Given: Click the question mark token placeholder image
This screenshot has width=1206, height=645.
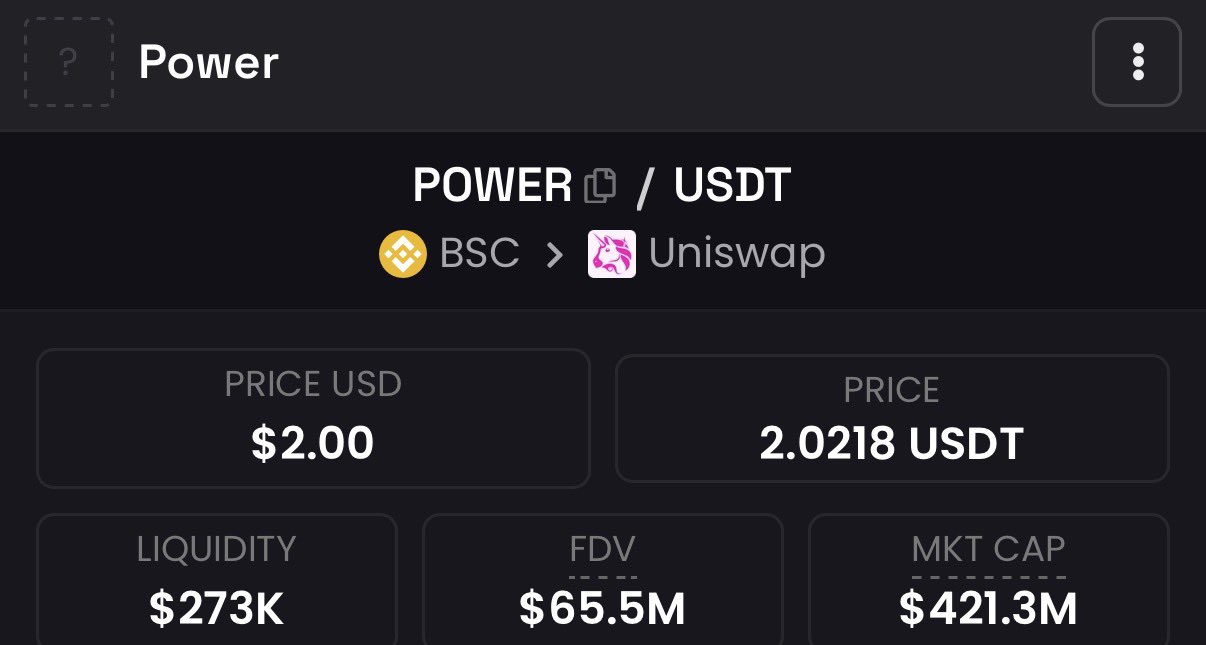Looking at the screenshot, I should pos(69,62).
